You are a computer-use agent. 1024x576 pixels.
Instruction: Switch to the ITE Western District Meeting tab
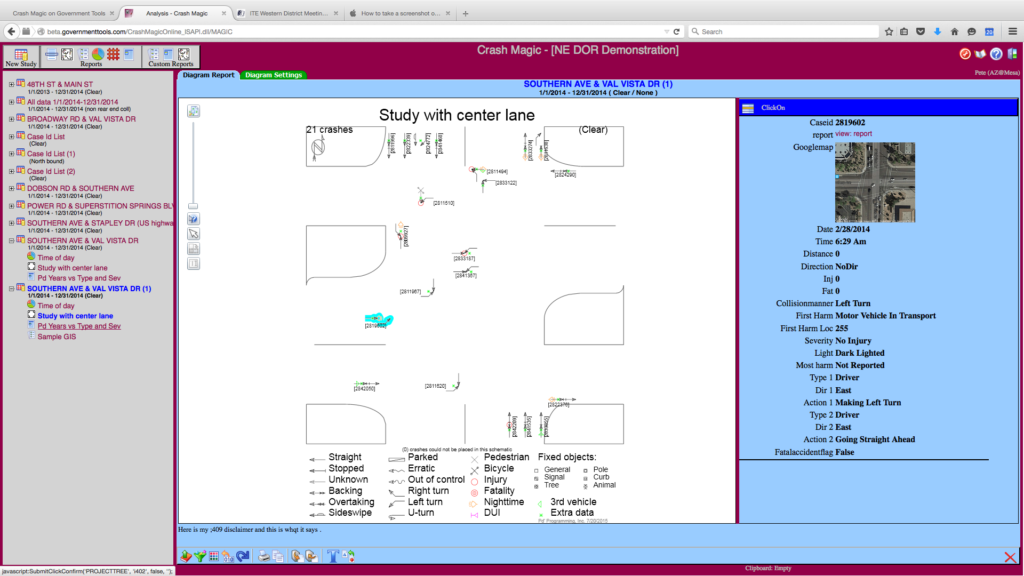coord(289,13)
